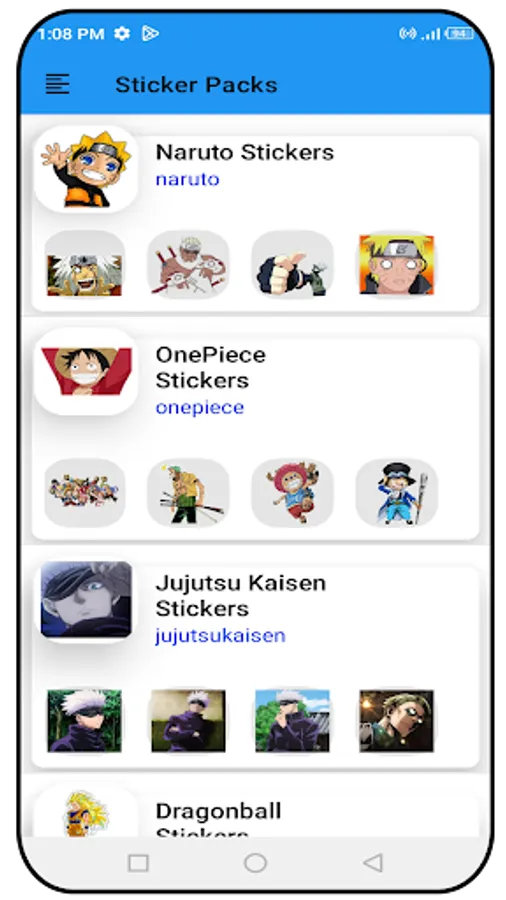Screen dimensions: 506x900
Task: Tap the settings gear in status bar
Action: 122,33
